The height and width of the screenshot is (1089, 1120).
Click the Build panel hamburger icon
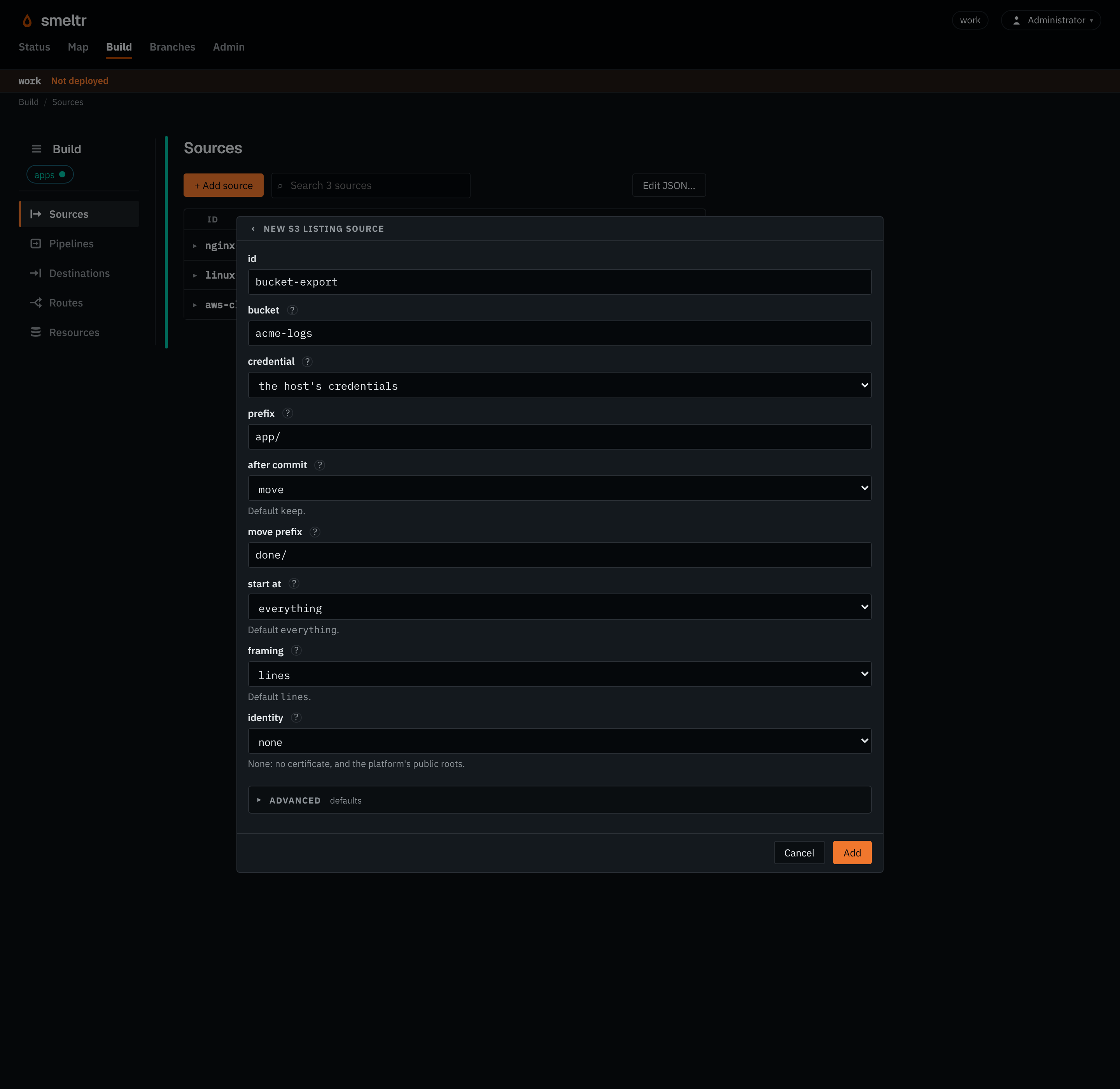coord(37,149)
